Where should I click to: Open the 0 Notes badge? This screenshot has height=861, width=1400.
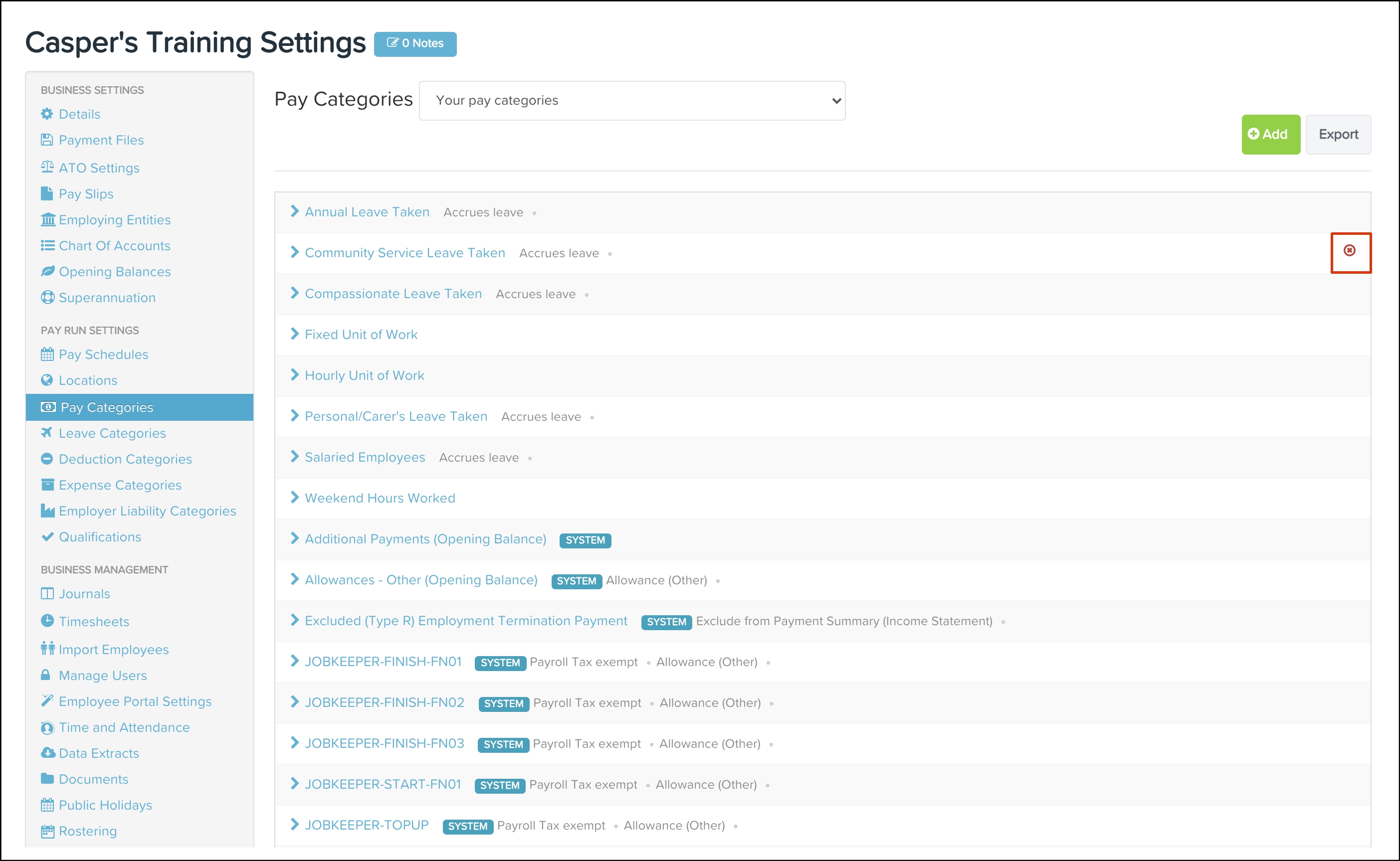click(x=414, y=44)
